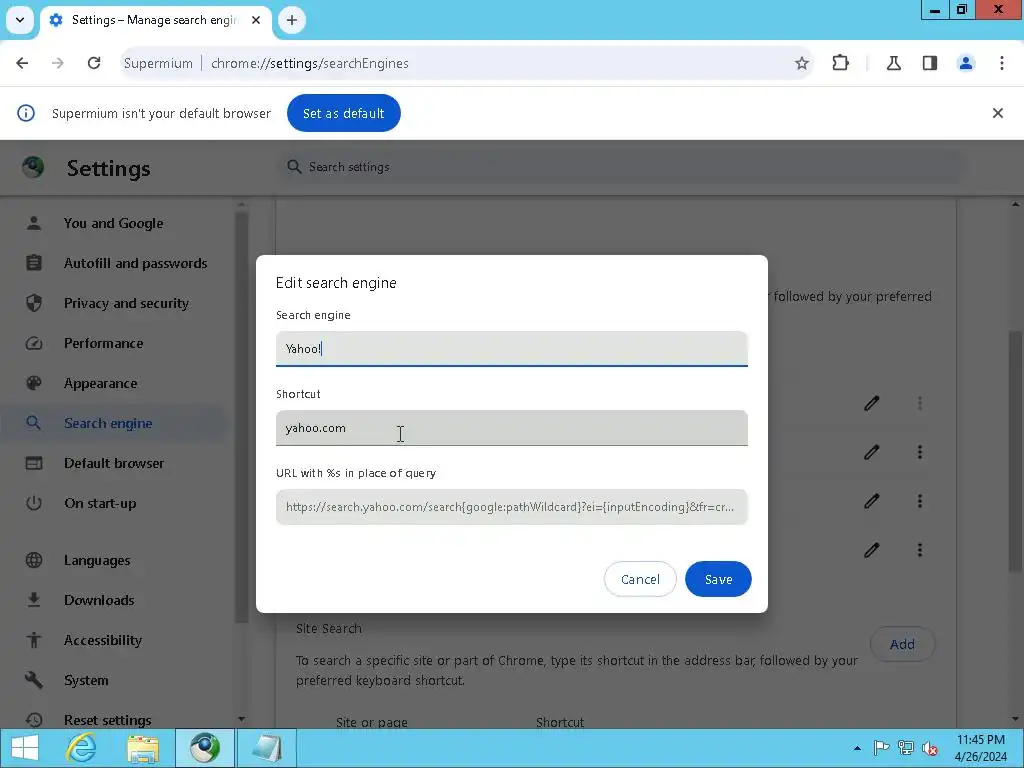Open the fourth row's more actions menu
This screenshot has height=768, width=1024.
click(x=920, y=550)
